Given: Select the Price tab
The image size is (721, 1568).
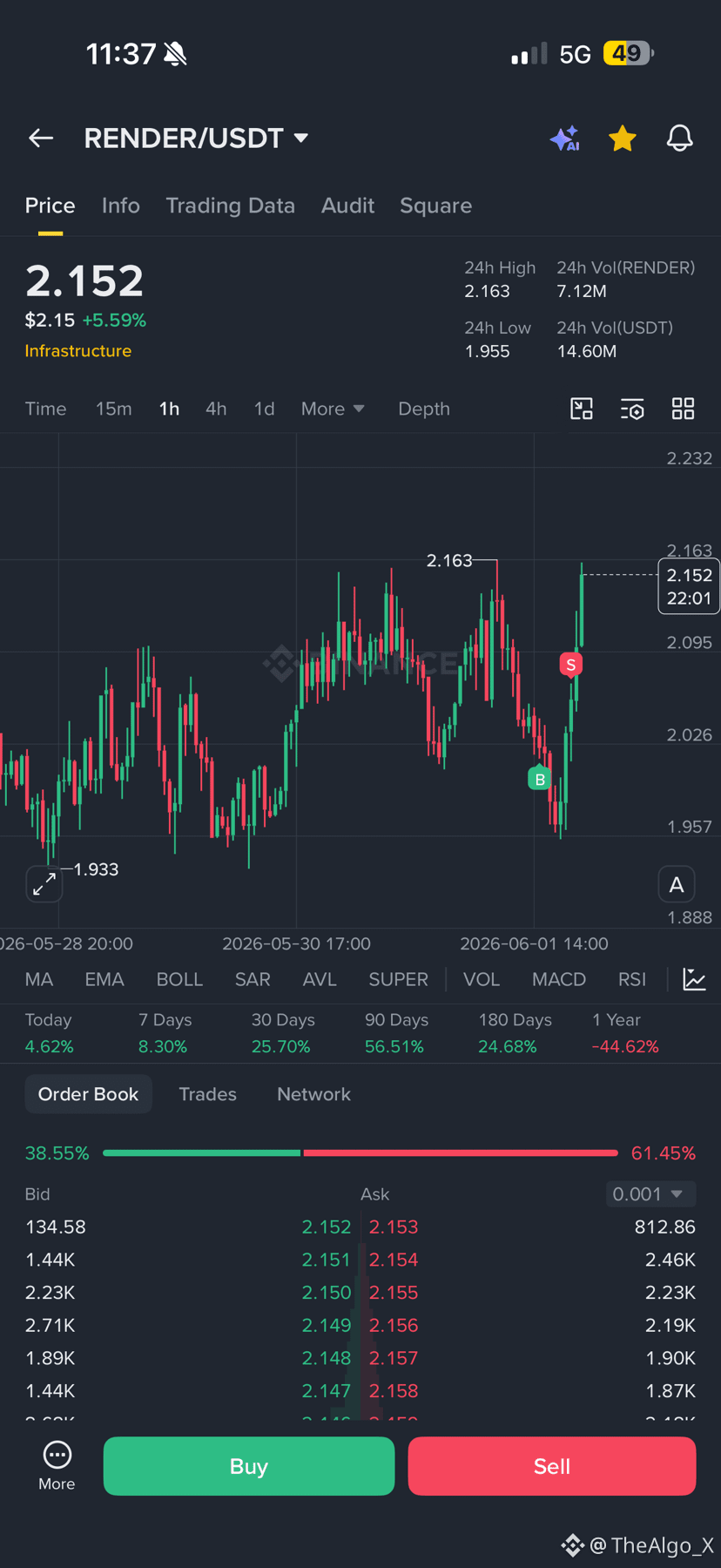Looking at the screenshot, I should pyautogui.click(x=50, y=206).
